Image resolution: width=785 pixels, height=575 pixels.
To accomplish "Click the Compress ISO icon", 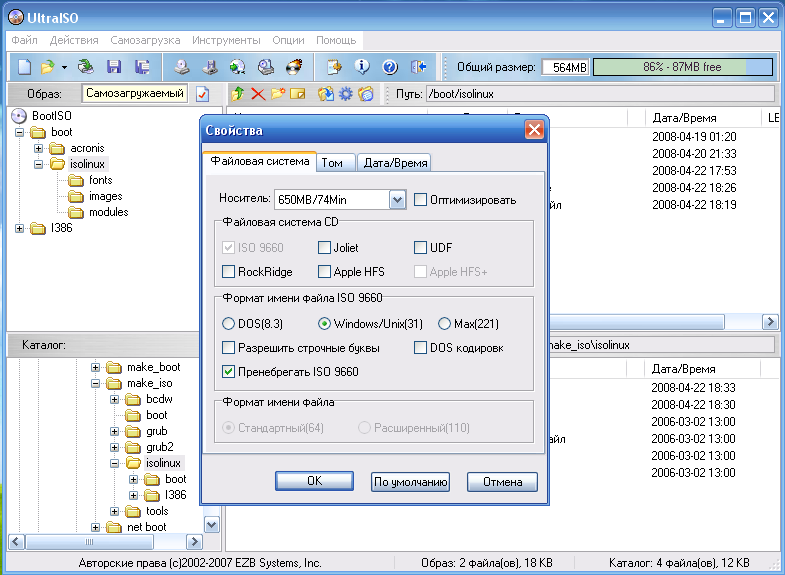I will tap(238, 67).
